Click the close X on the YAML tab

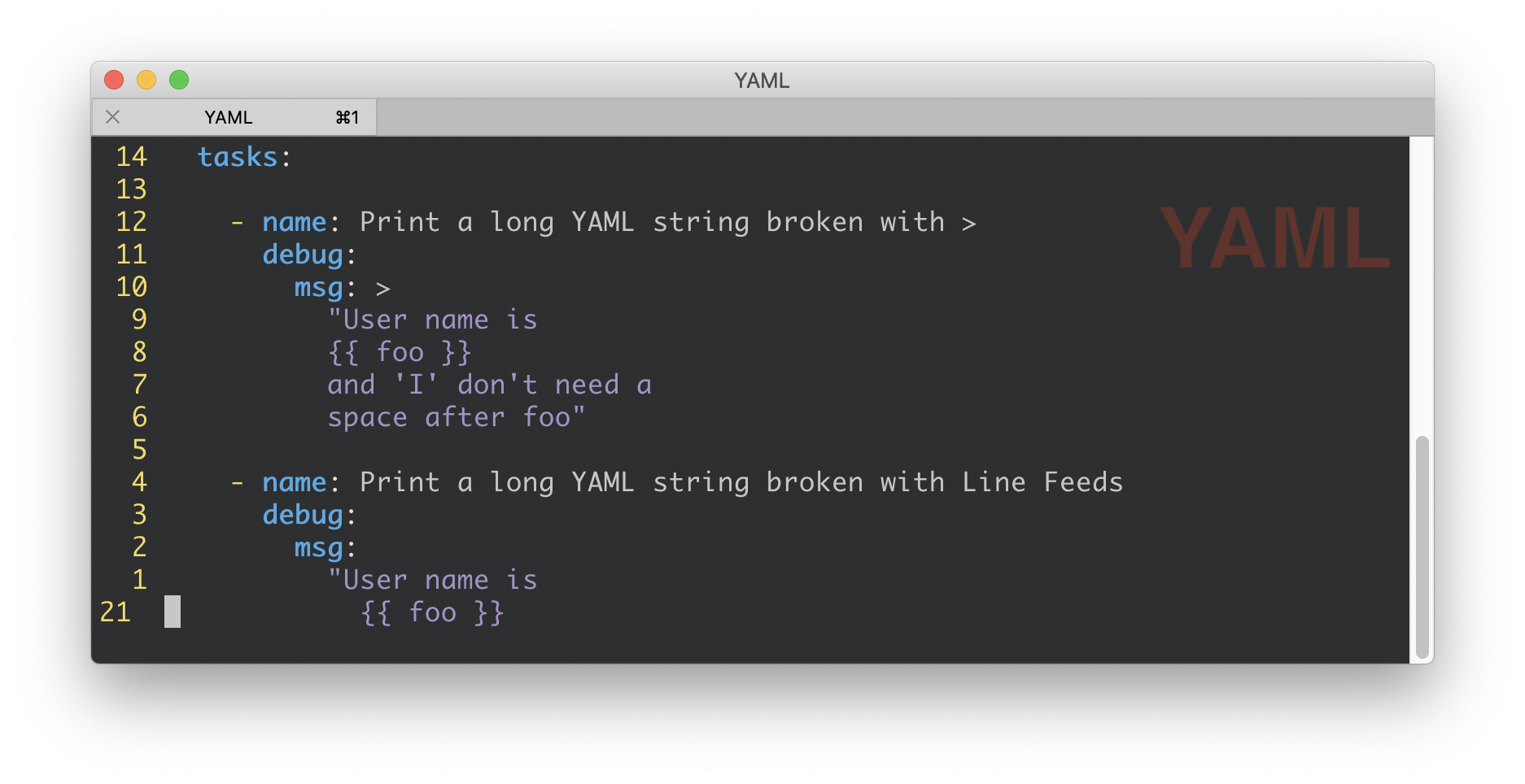[x=112, y=116]
